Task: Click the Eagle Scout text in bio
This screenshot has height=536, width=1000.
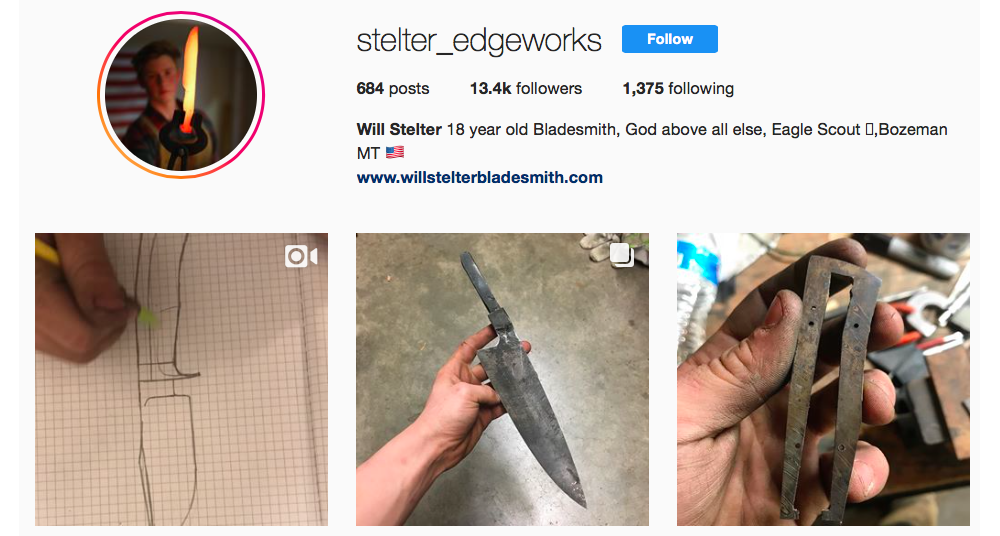Action: pos(816,130)
